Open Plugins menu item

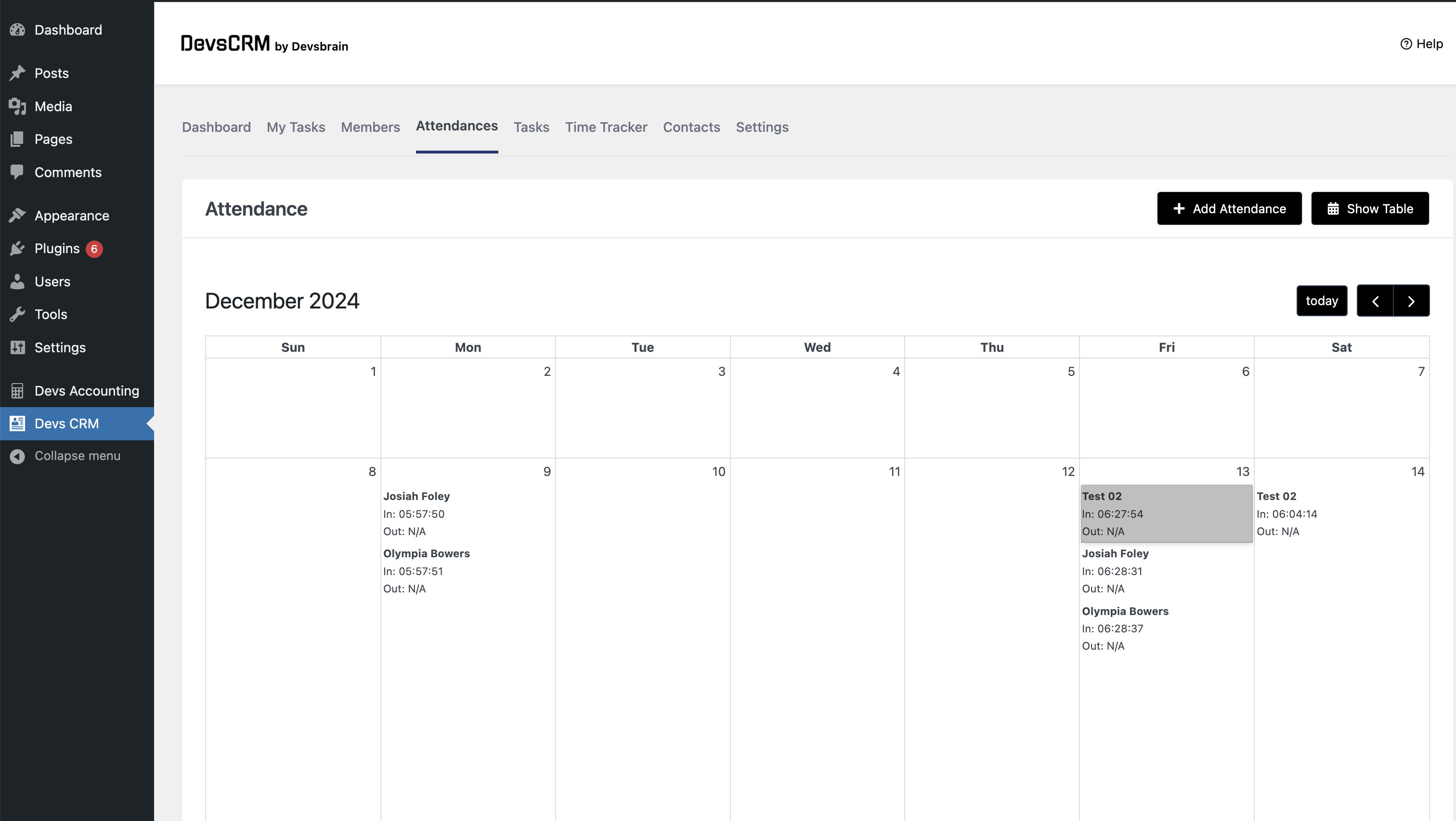[77, 249]
